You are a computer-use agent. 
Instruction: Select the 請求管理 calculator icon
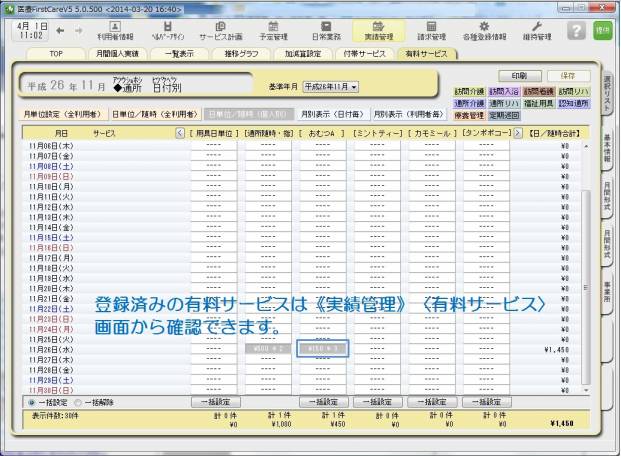[432, 31]
